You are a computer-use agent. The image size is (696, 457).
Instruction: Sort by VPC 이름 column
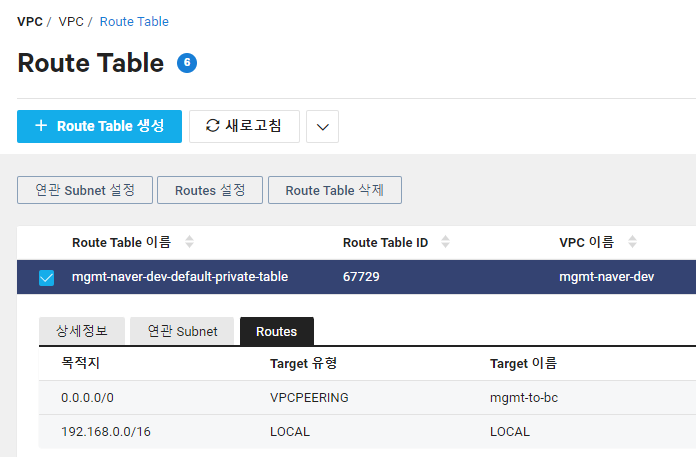click(631, 242)
